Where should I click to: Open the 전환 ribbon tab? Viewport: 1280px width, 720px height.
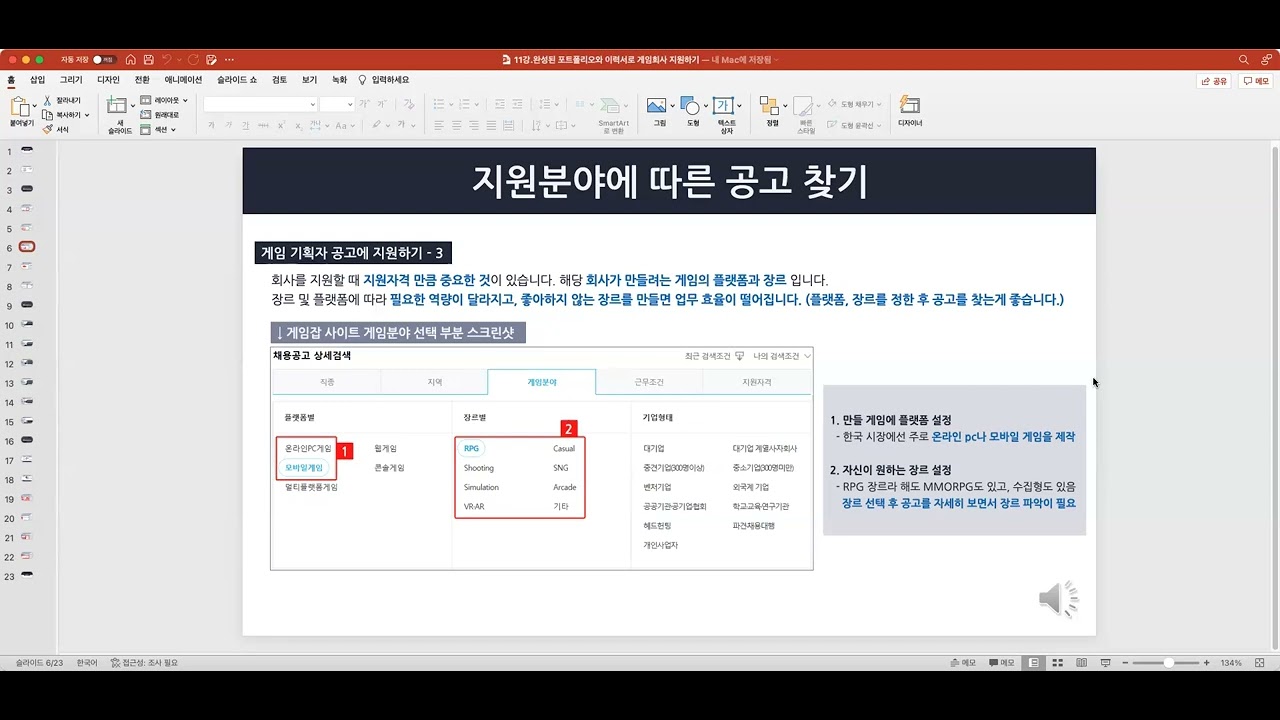click(x=142, y=80)
